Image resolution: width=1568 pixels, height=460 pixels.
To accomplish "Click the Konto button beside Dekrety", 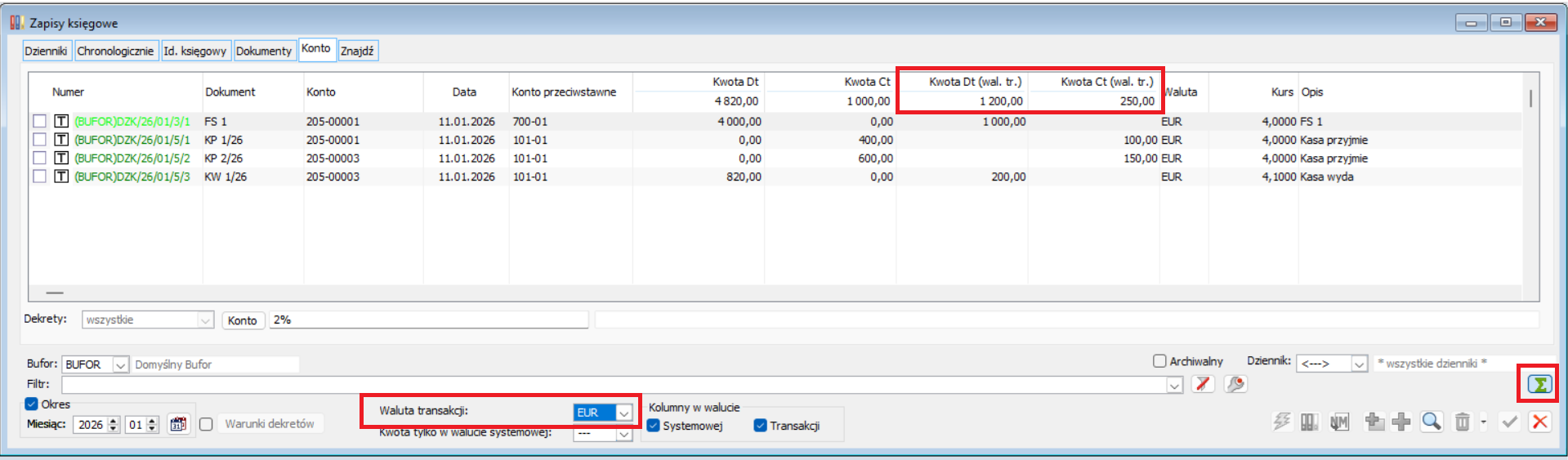I will tap(242, 320).
